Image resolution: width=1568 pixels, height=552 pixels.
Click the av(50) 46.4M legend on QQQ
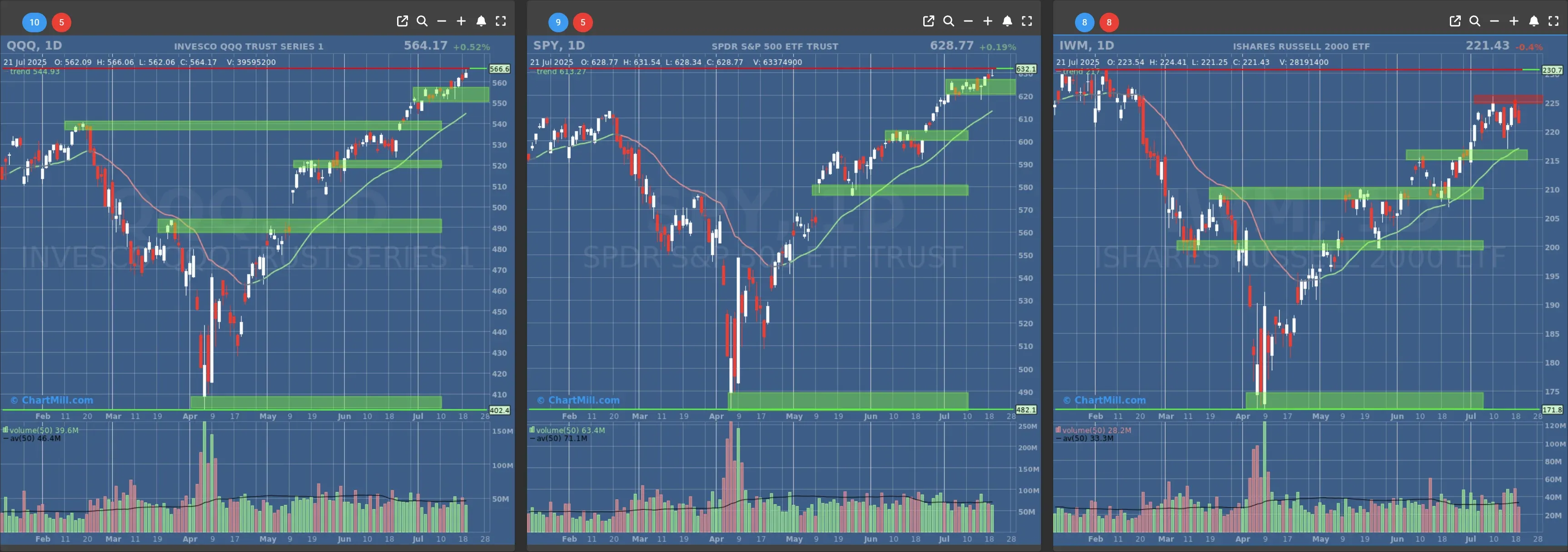[x=32, y=438]
